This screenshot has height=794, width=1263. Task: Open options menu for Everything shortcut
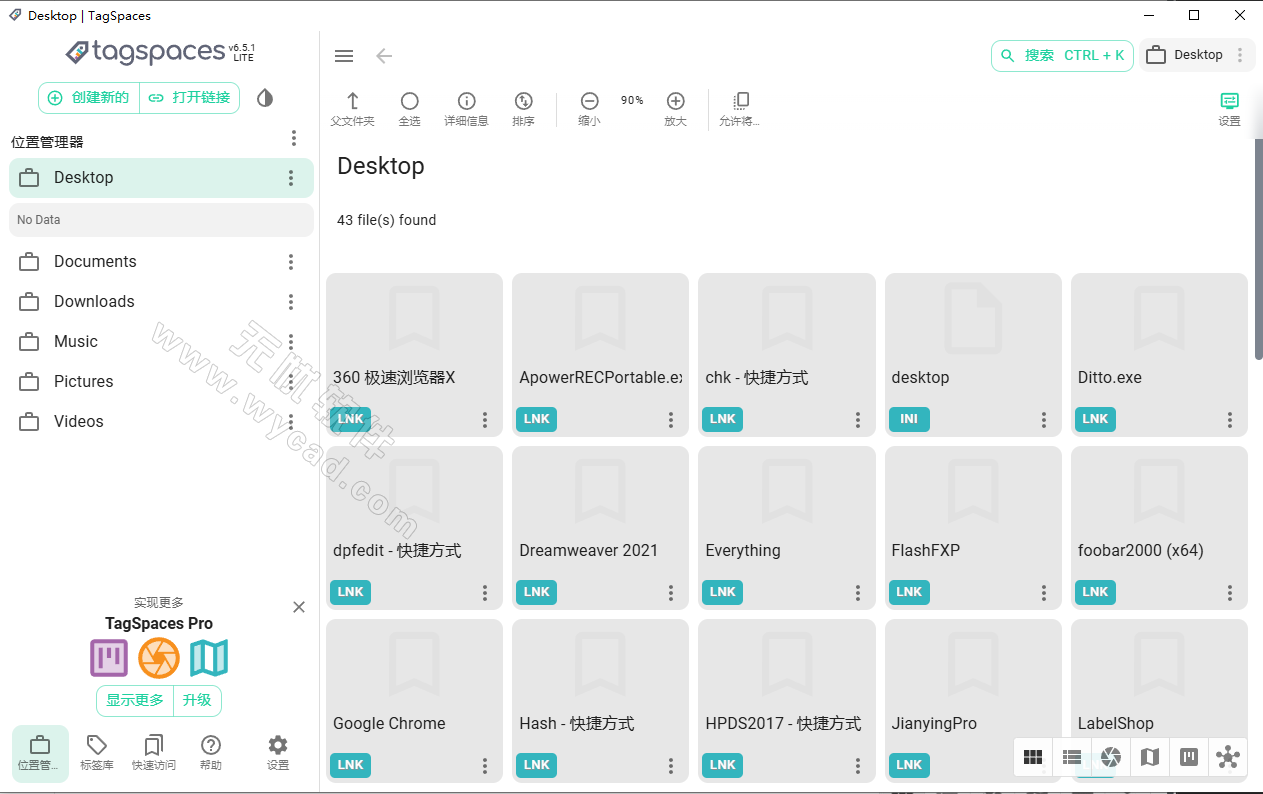point(857,592)
